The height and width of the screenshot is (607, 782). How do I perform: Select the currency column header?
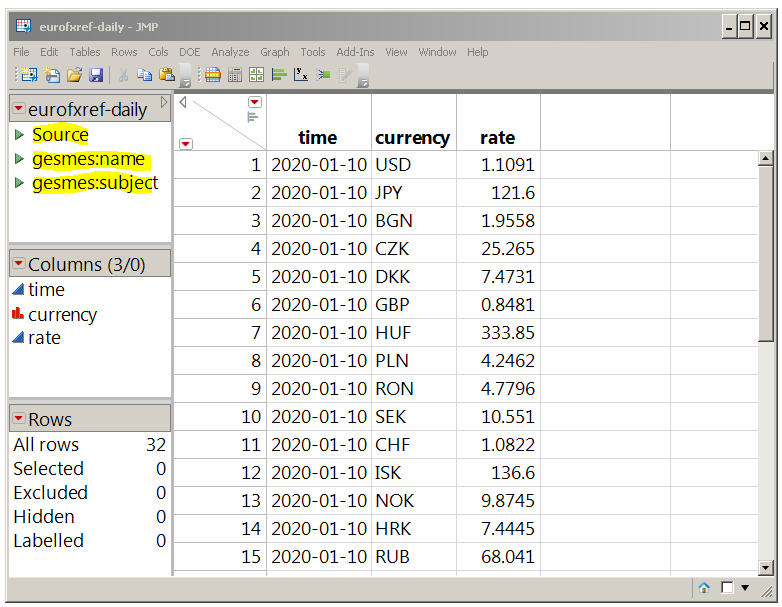tap(412, 138)
